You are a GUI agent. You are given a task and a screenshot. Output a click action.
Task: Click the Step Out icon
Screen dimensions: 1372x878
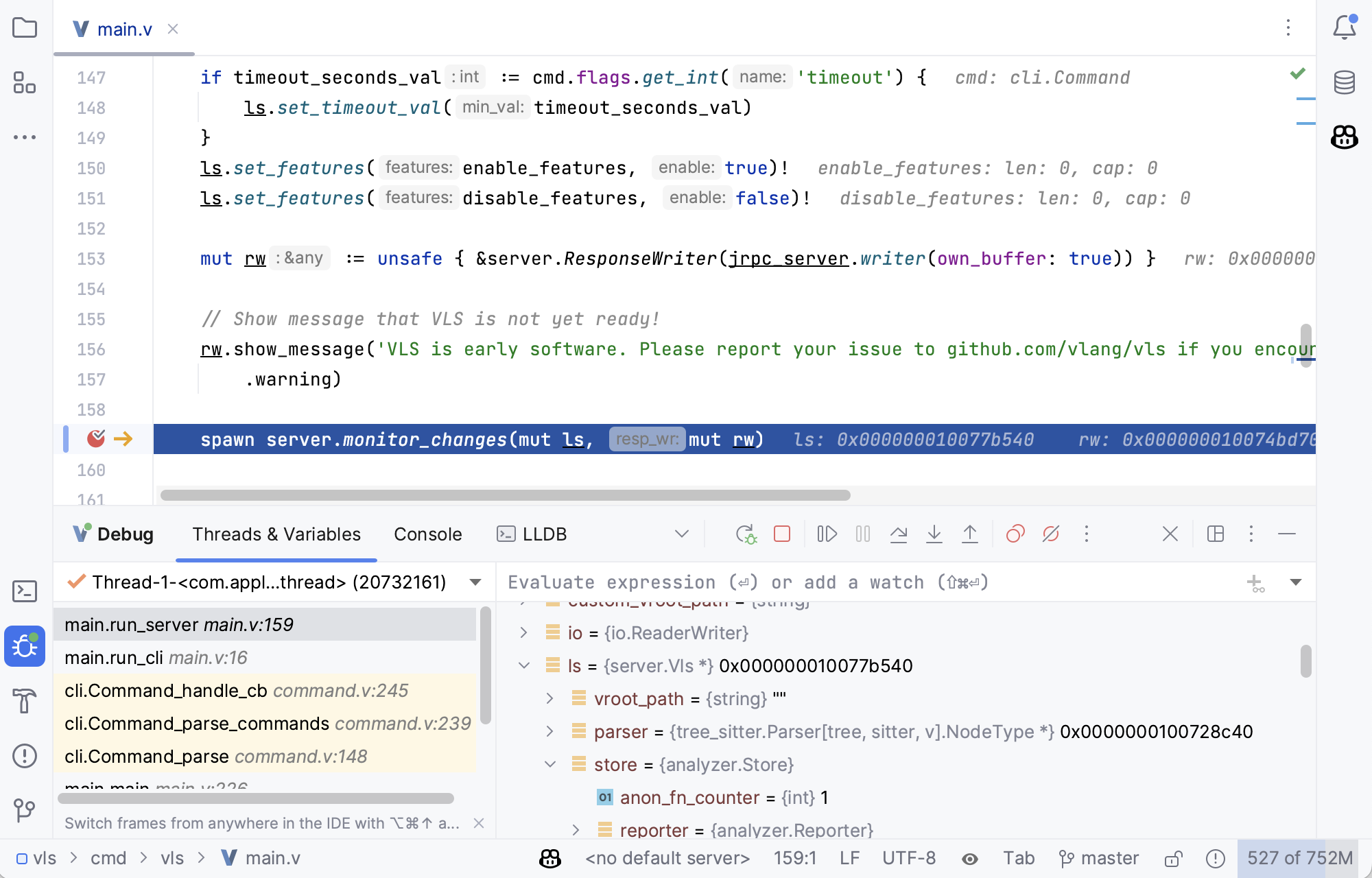tap(969, 534)
